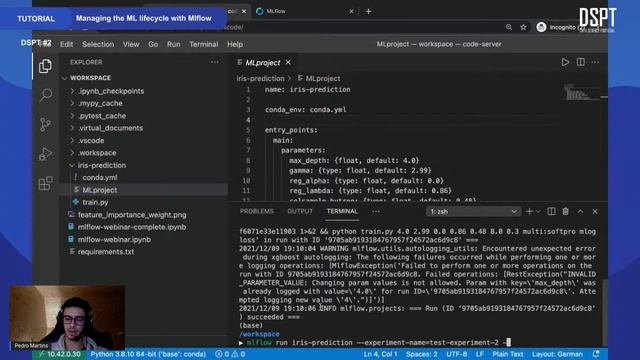
Task: Switch to the OUTPUT panel tab
Action: [x=300, y=211]
